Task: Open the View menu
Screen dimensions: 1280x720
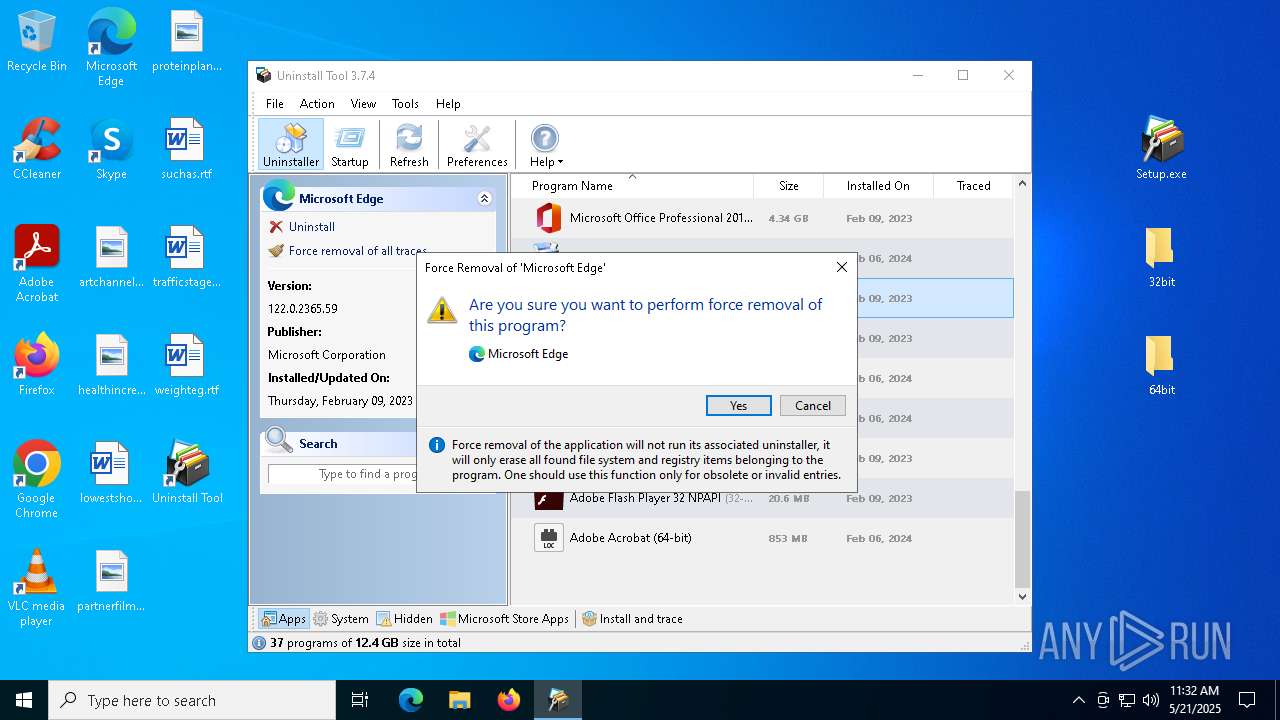Action: (x=363, y=104)
